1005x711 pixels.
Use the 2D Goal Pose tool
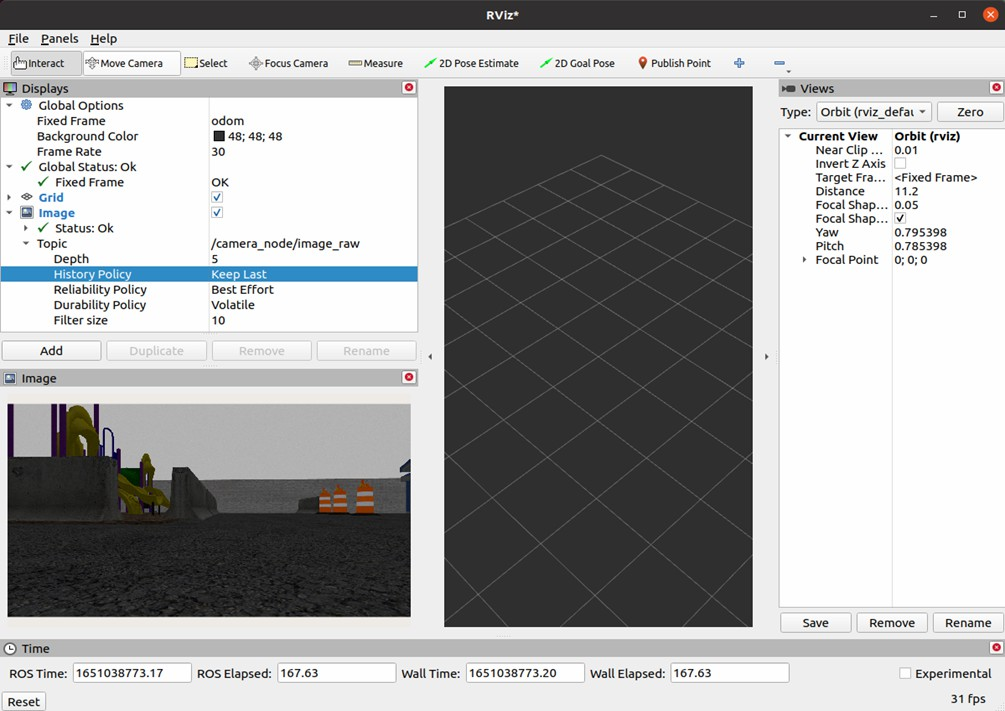577,63
